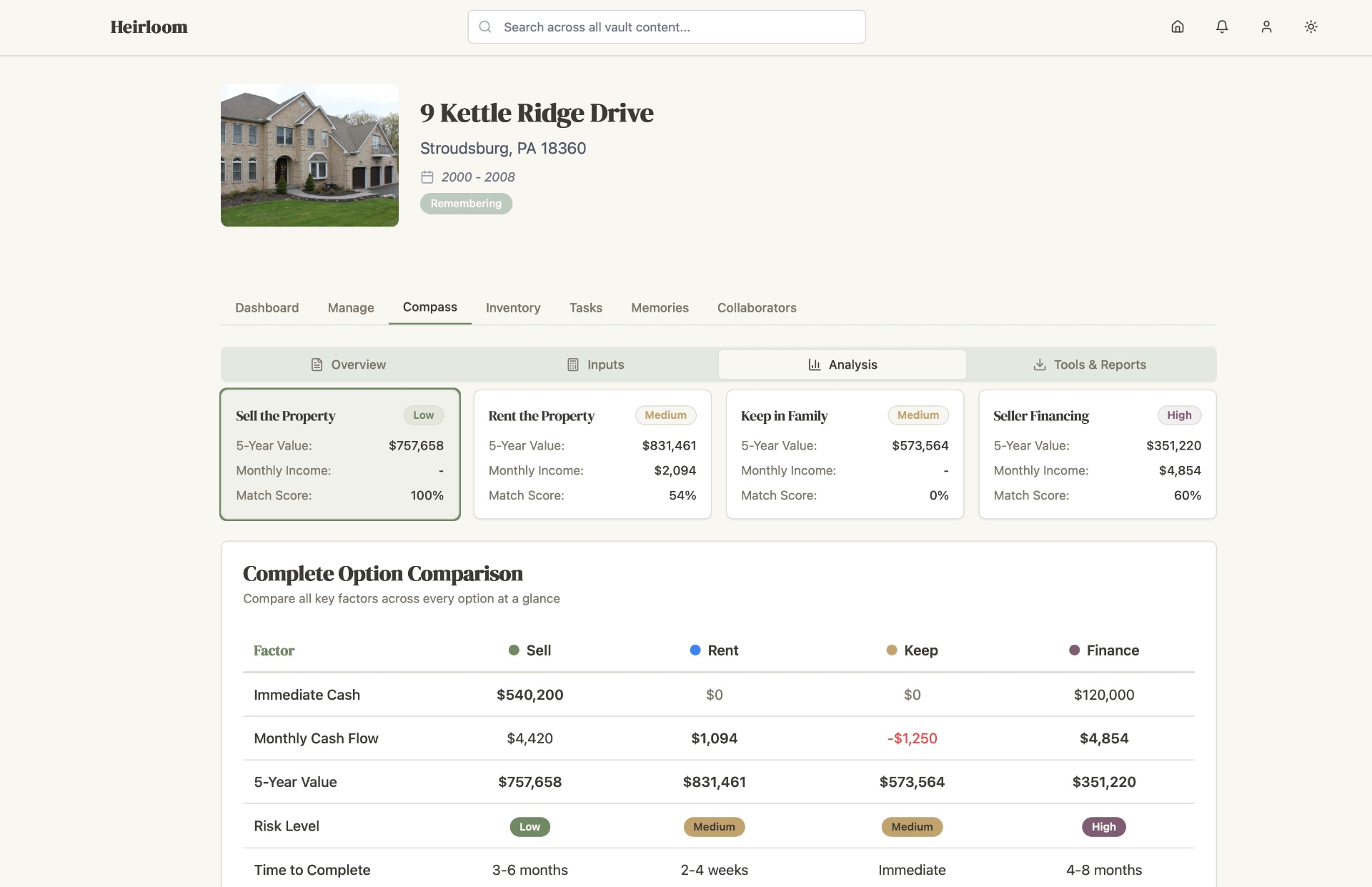1372x887 pixels.
Task: Choose the Seller Financing option card
Action: (1097, 455)
